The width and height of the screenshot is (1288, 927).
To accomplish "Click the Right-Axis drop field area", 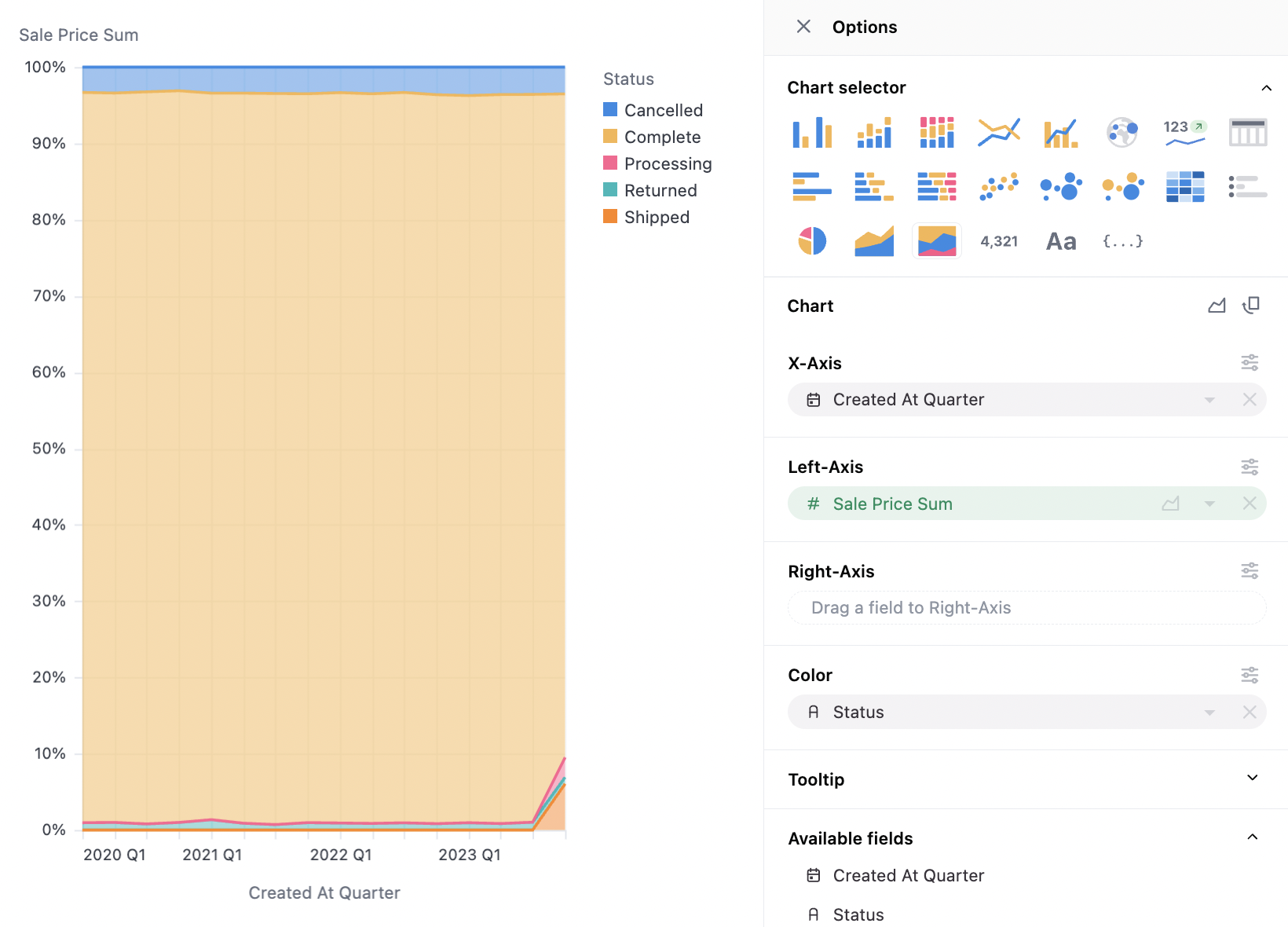I will (1026, 608).
